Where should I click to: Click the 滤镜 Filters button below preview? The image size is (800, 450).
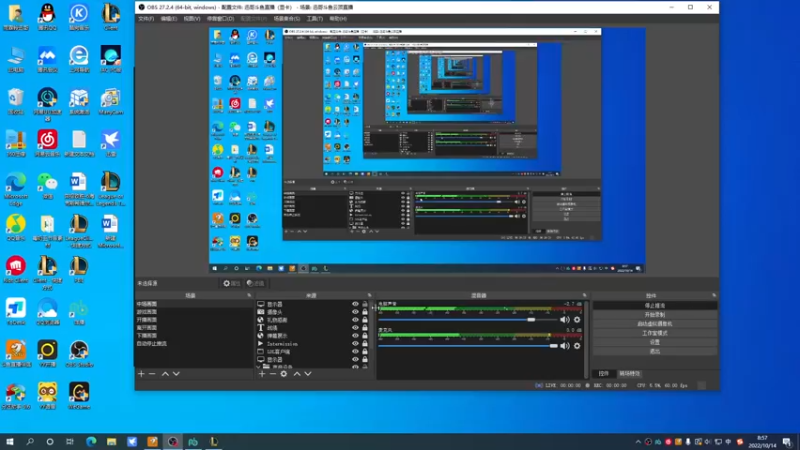coord(255,283)
